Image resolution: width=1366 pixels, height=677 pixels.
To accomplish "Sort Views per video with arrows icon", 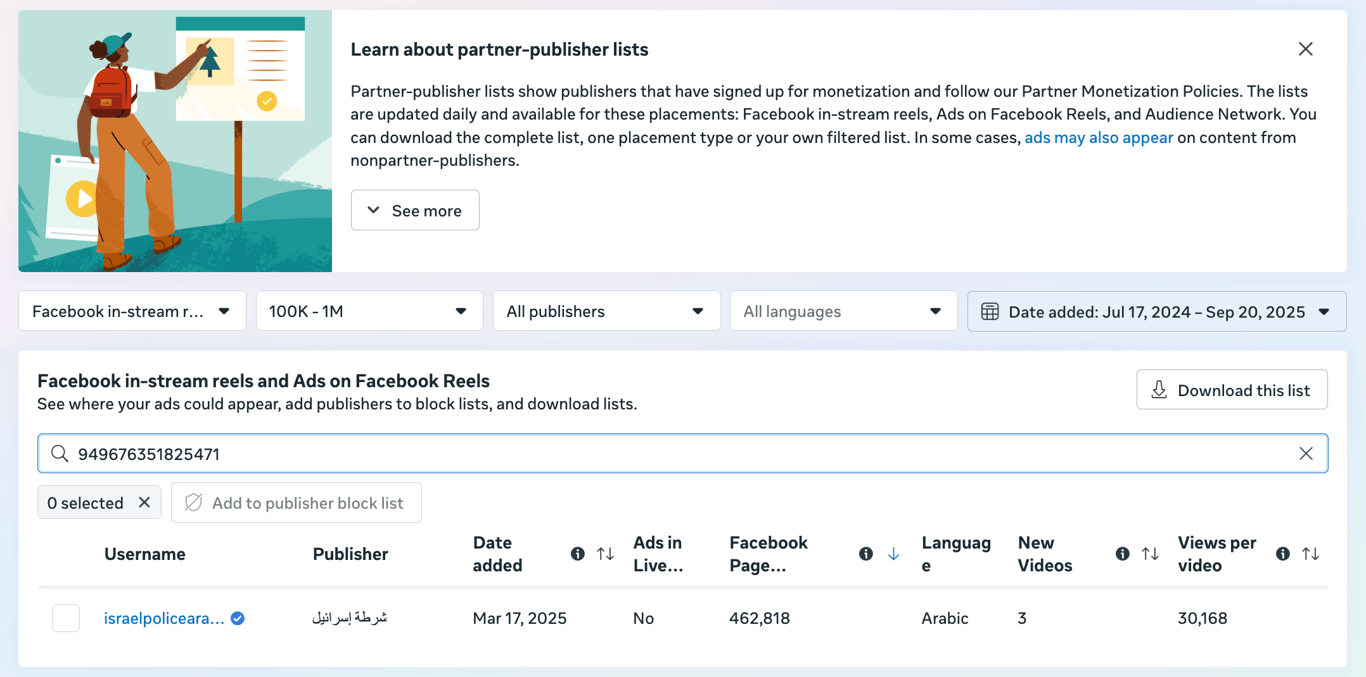I will click(x=1310, y=554).
